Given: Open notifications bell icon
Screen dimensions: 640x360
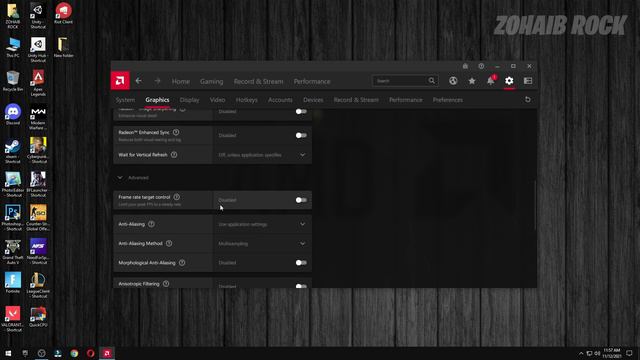Looking at the screenshot, I should pyautogui.click(x=491, y=81).
